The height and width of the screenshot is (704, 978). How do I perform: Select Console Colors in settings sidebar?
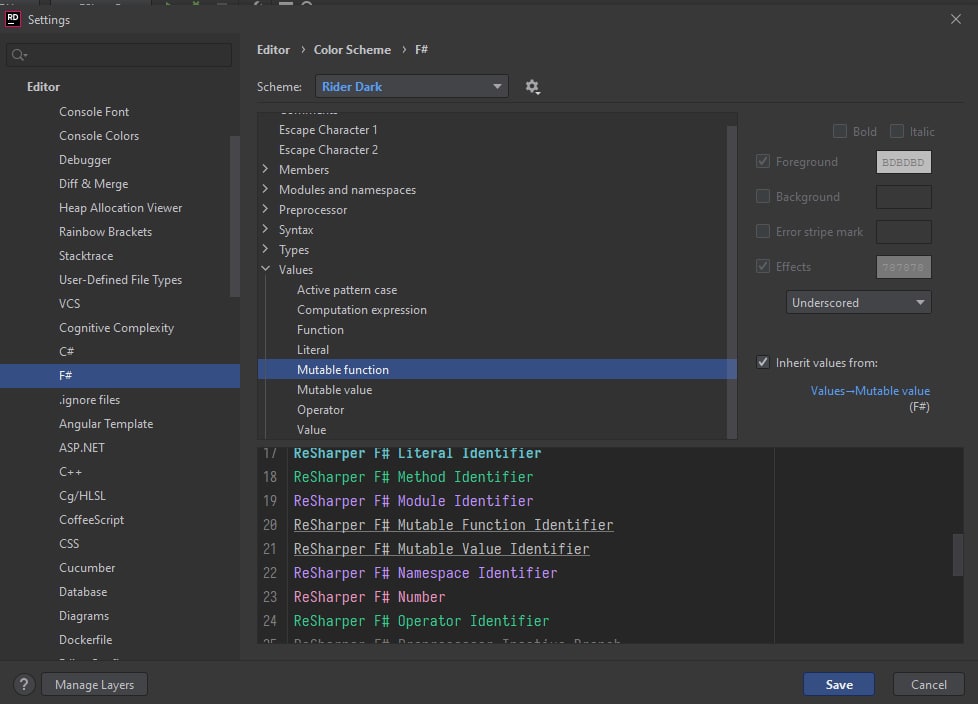click(99, 135)
